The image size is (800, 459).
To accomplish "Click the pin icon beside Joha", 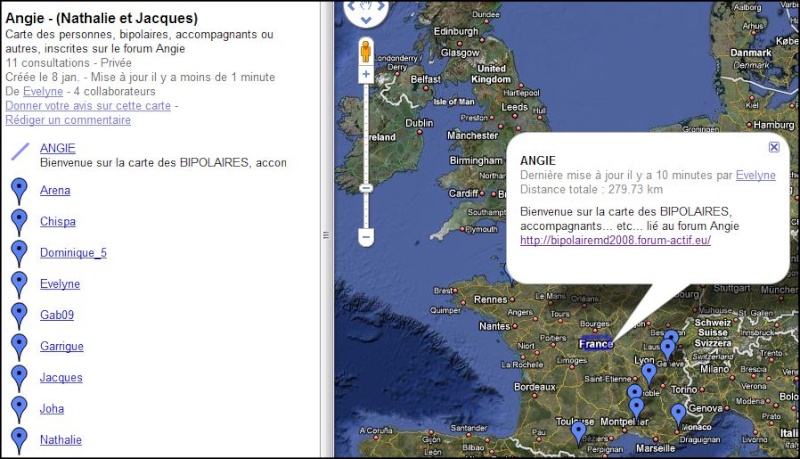I will tap(19, 410).
